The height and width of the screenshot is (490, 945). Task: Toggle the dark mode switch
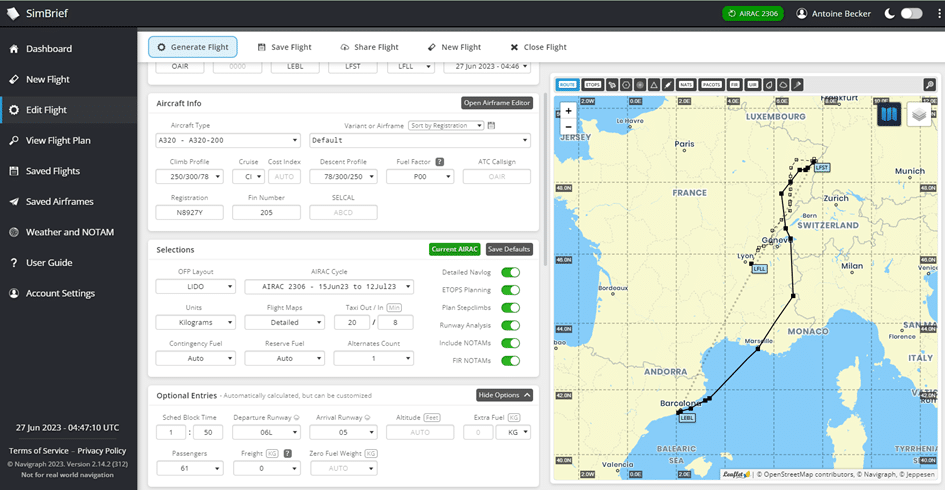click(x=911, y=13)
